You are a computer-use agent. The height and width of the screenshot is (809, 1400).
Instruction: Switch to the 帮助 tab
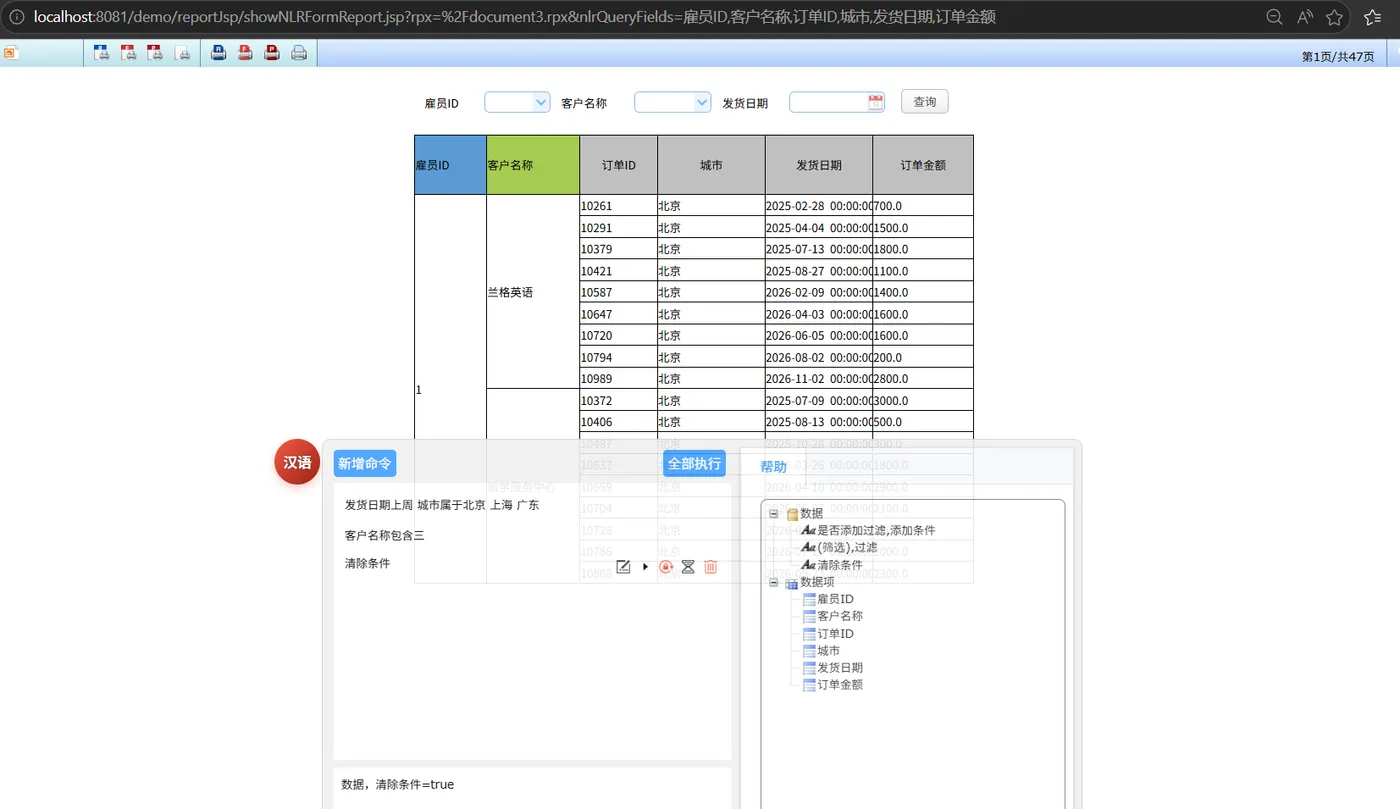pos(773,466)
